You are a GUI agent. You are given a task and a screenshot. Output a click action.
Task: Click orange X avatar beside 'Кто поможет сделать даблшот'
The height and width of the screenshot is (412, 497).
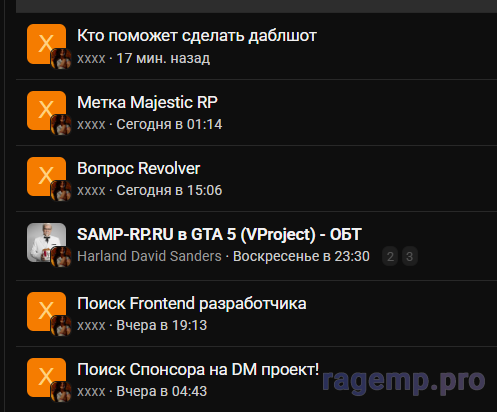[x=46, y=44]
